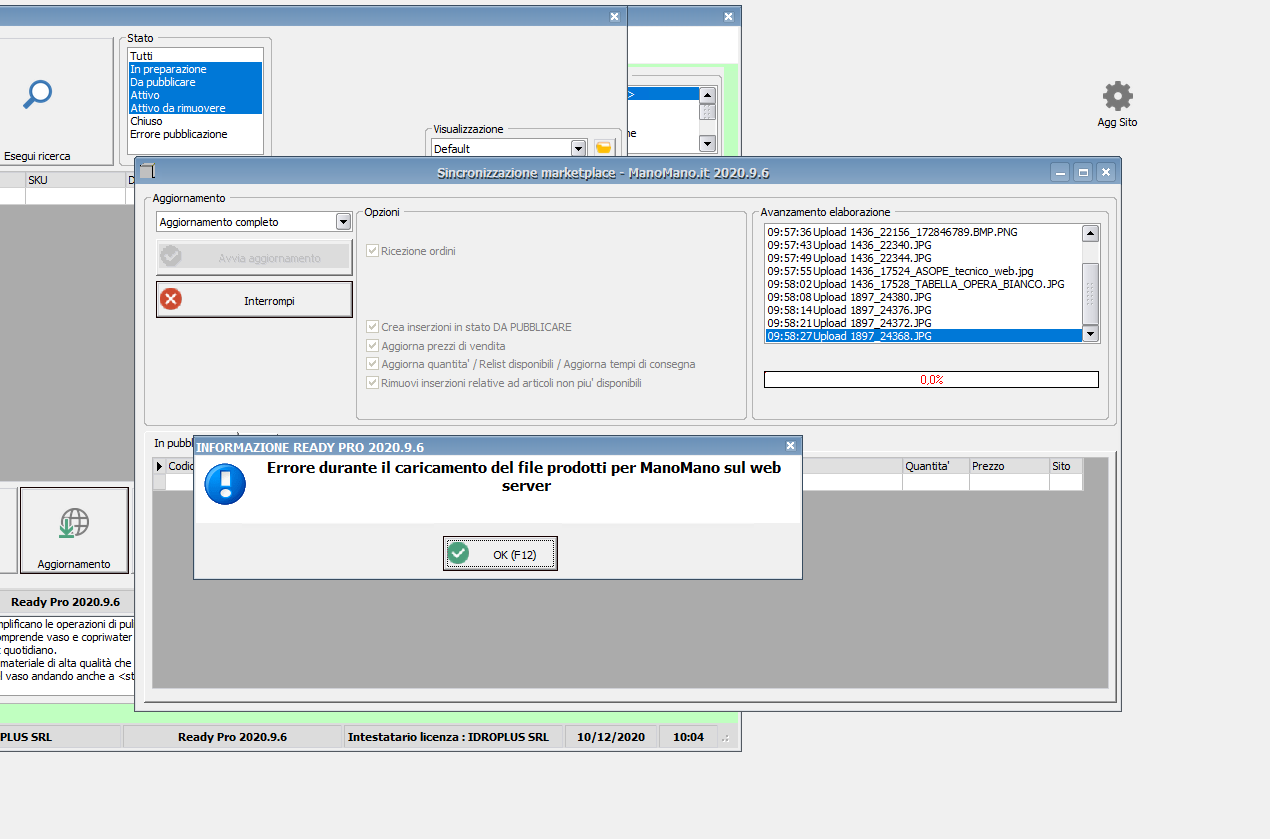Select Chiuso in the Stato list
The width and height of the screenshot is (1270, 839).
click(x=196, y=121)
